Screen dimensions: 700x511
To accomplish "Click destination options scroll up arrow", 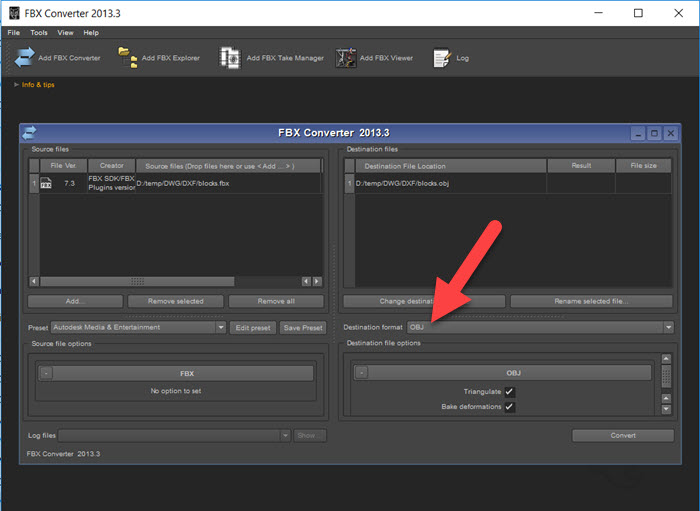I will coord(666,359).
